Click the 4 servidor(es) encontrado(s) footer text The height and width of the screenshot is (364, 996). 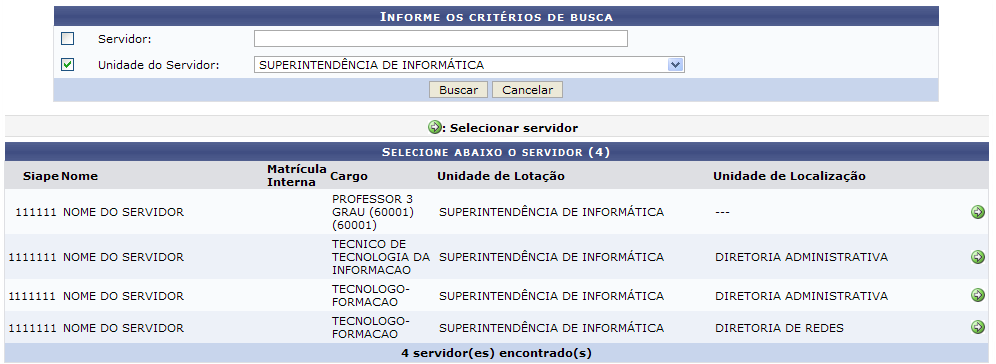point(497,353)
